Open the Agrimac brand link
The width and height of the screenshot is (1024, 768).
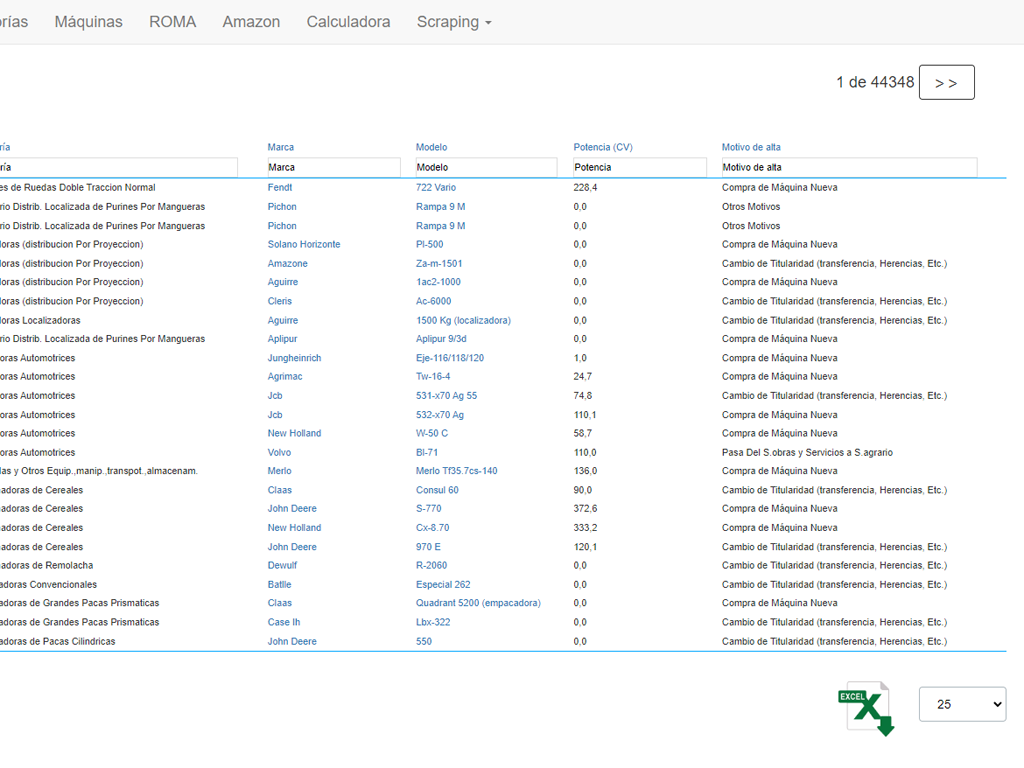click(x=285, y=376)
